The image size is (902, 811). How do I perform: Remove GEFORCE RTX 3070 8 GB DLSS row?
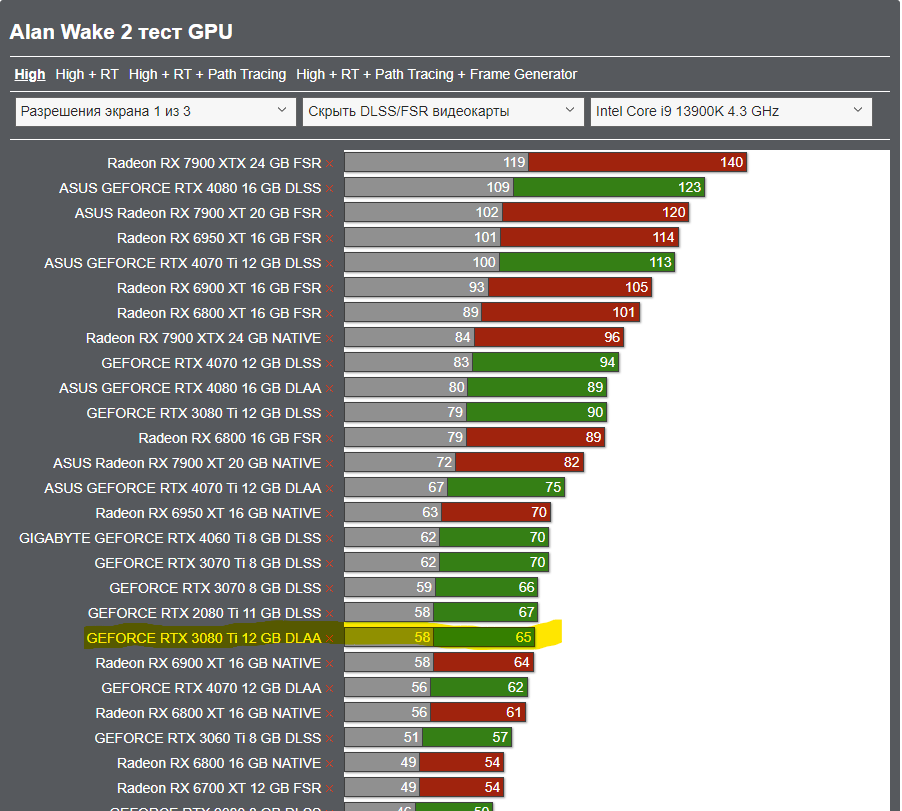pos(330,589)
